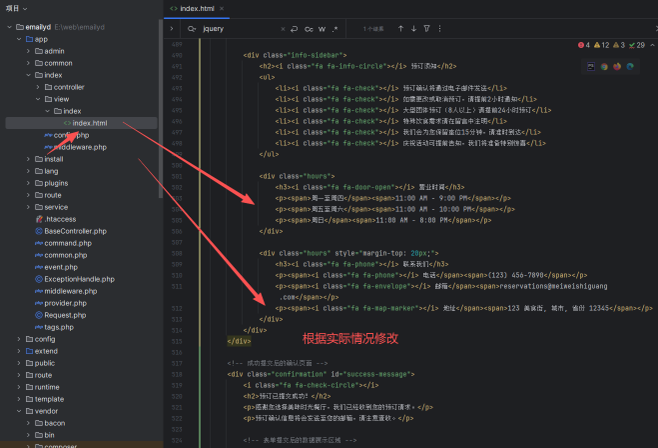Select the .htaccess file
Viewport: 658px width, 448px height.
click(60, 219)
